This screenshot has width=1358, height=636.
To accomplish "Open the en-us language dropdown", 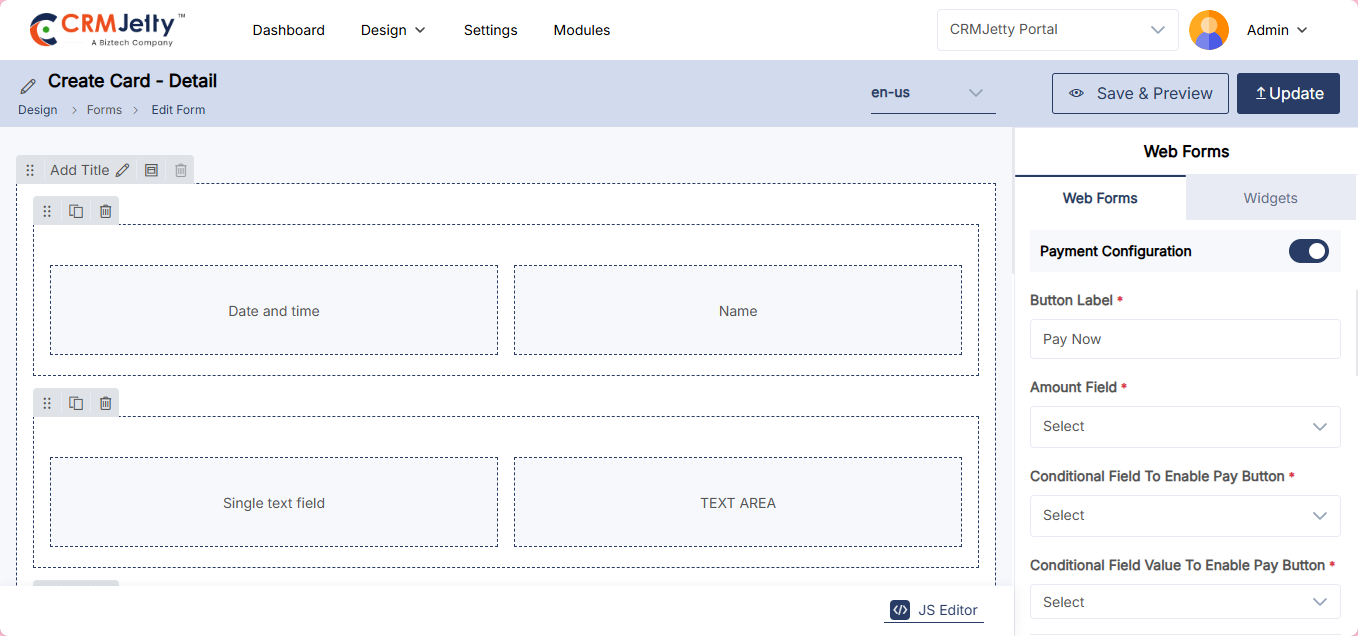I will point(932,93).
